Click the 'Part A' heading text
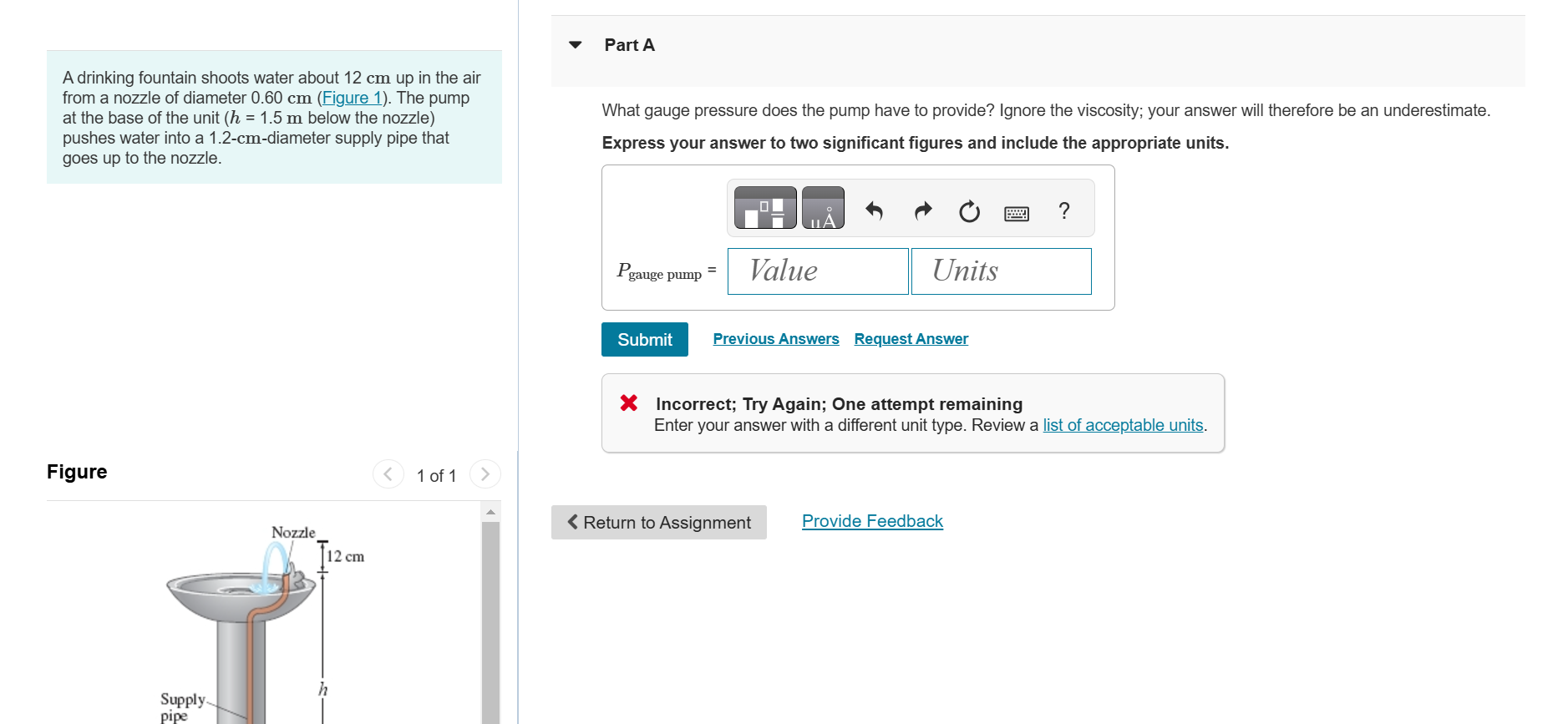This screenshot has width=1568, height=724. 630,45
